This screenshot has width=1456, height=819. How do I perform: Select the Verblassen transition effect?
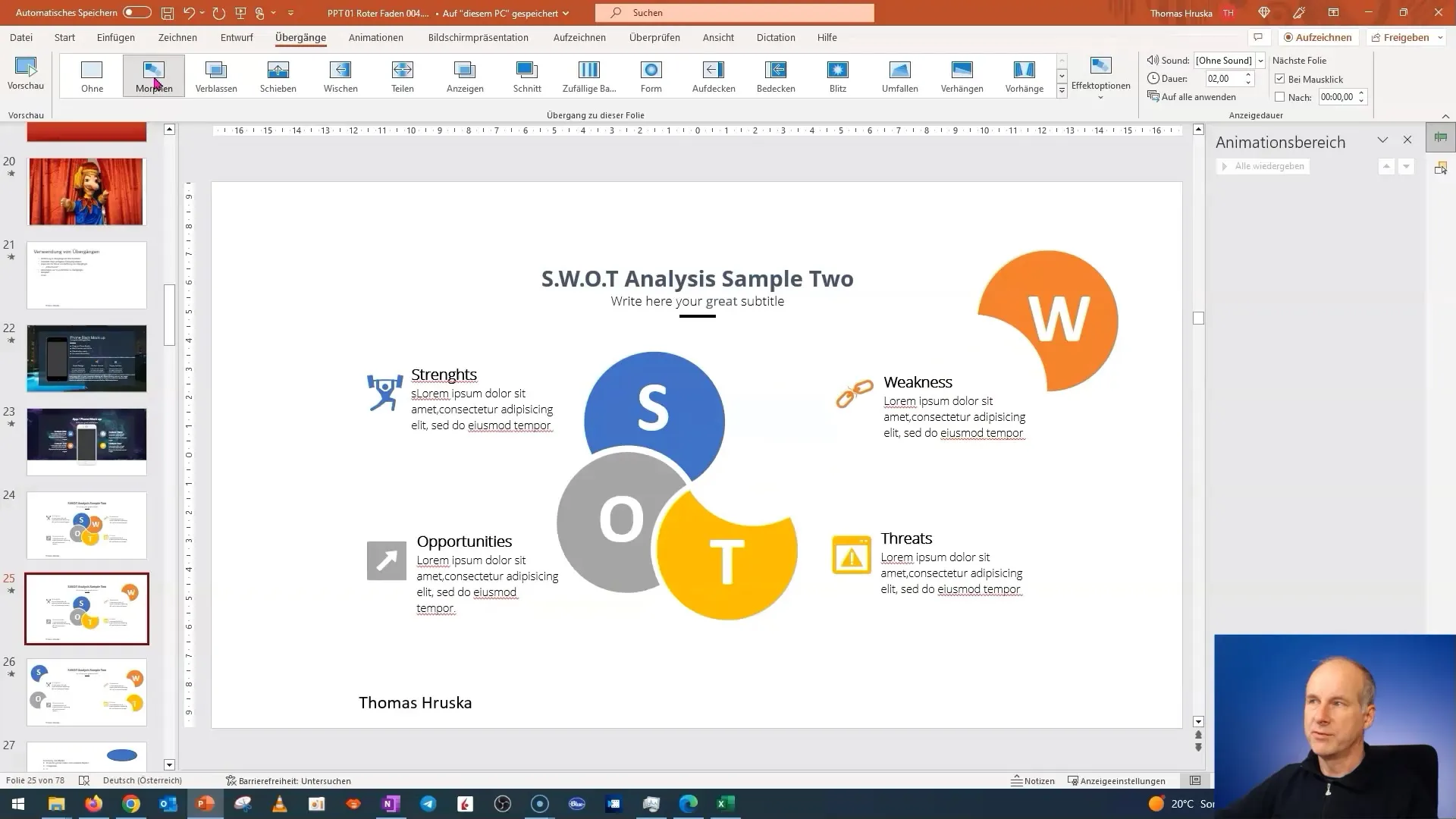coord(216,76)
